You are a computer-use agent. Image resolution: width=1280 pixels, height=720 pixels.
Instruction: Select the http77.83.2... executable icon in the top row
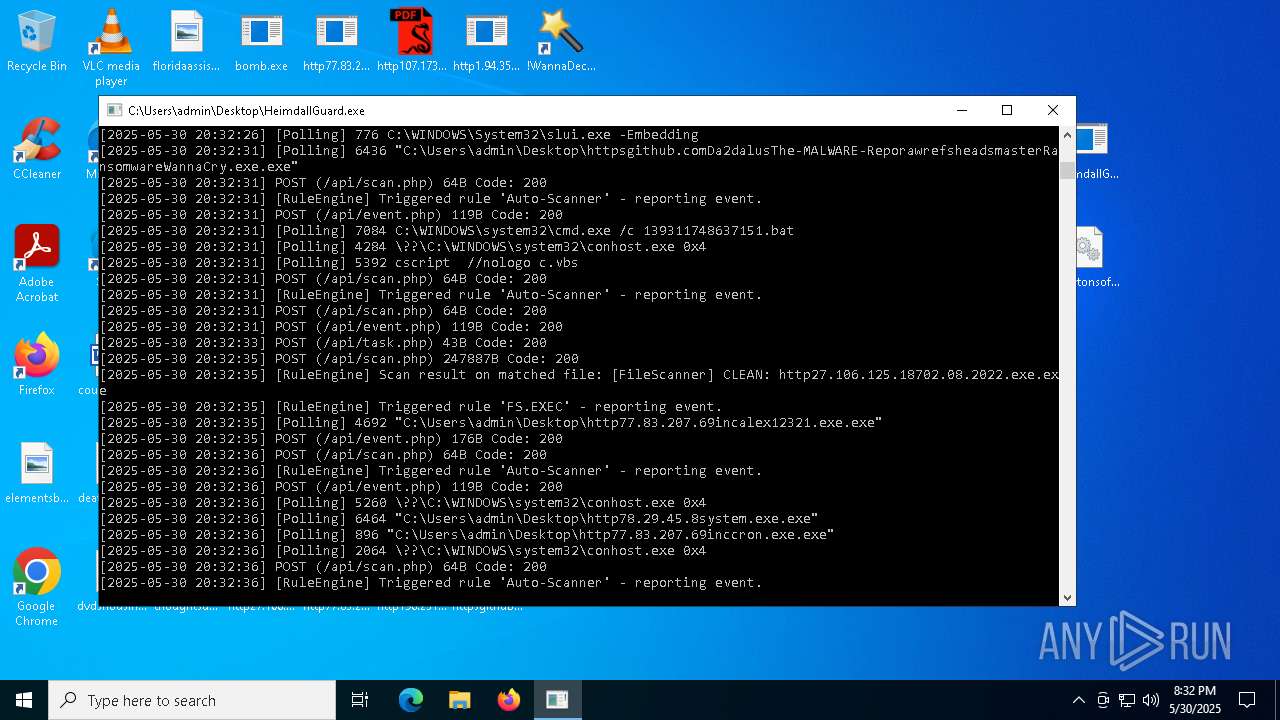[336, 42]
